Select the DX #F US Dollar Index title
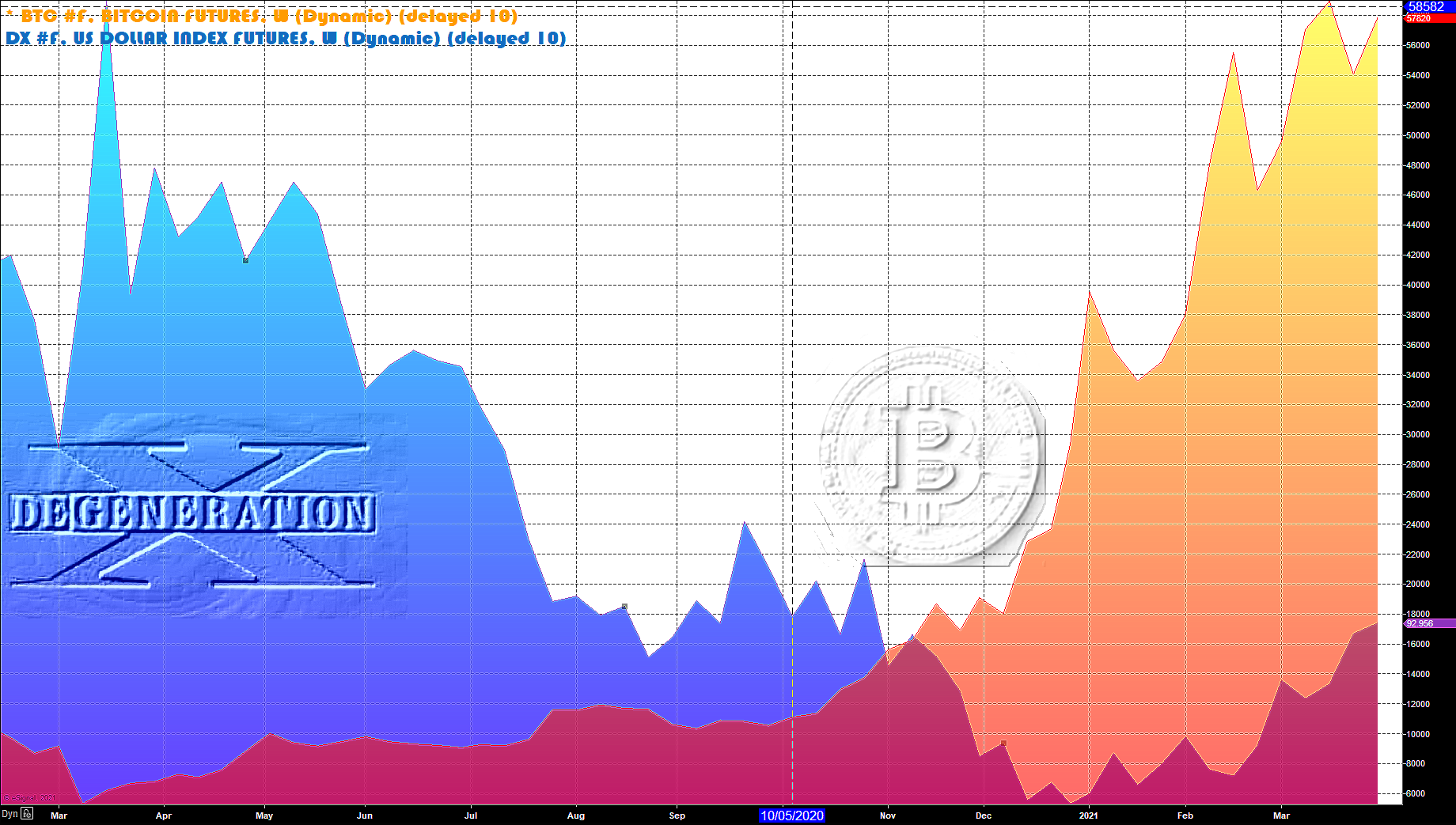 coord(286,38)
